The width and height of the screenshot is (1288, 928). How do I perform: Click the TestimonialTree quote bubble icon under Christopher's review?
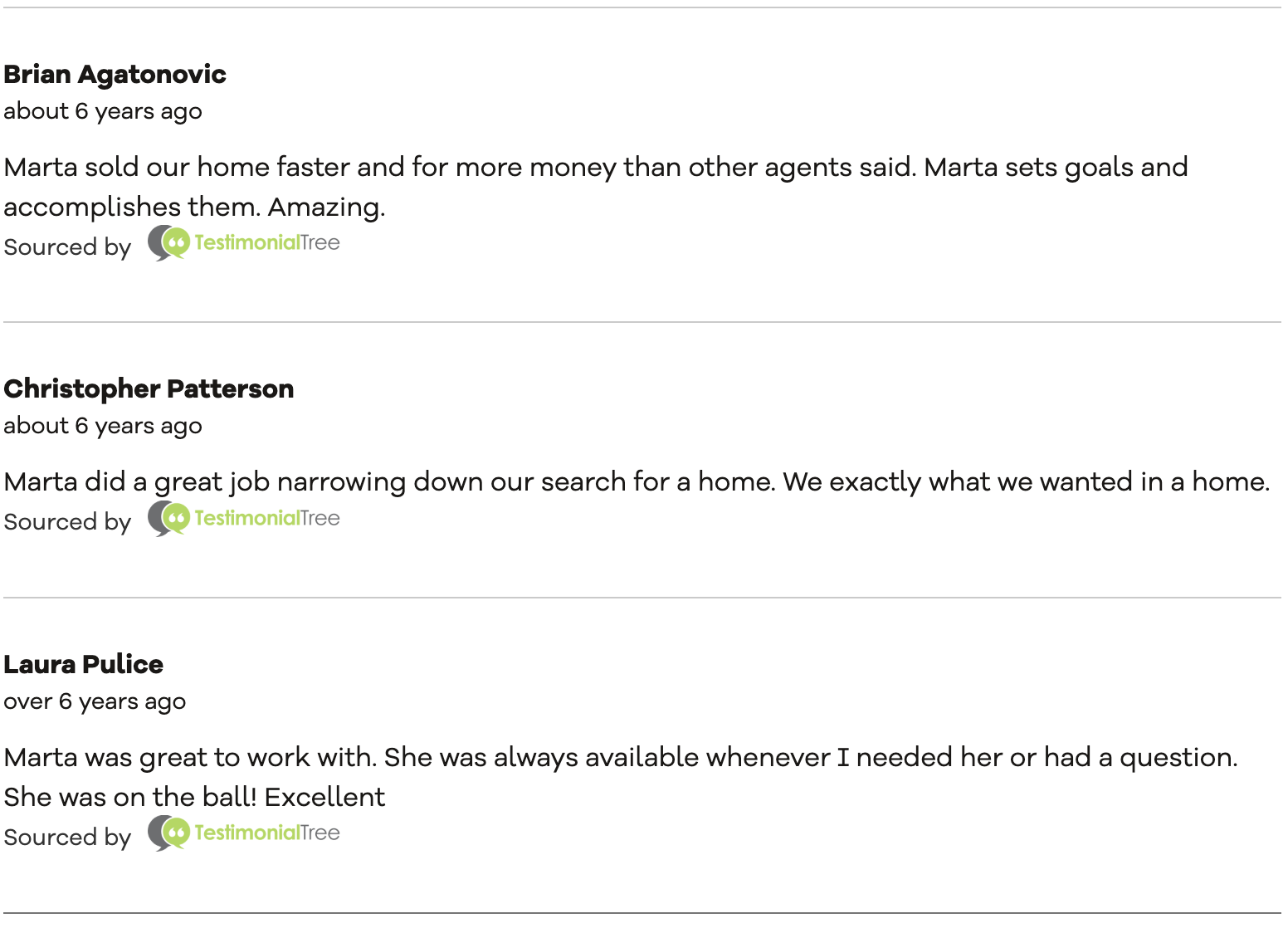(169, 519)
